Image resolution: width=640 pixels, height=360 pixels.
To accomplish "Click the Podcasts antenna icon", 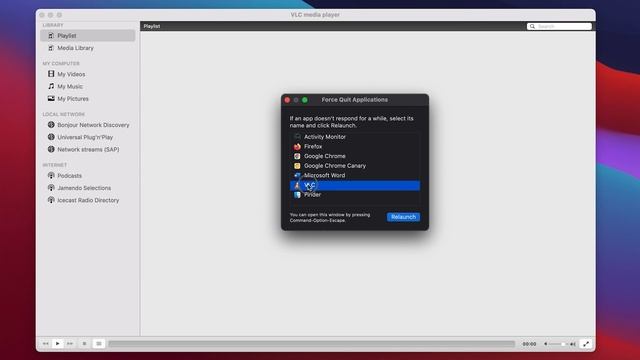I will coord(51,175).
